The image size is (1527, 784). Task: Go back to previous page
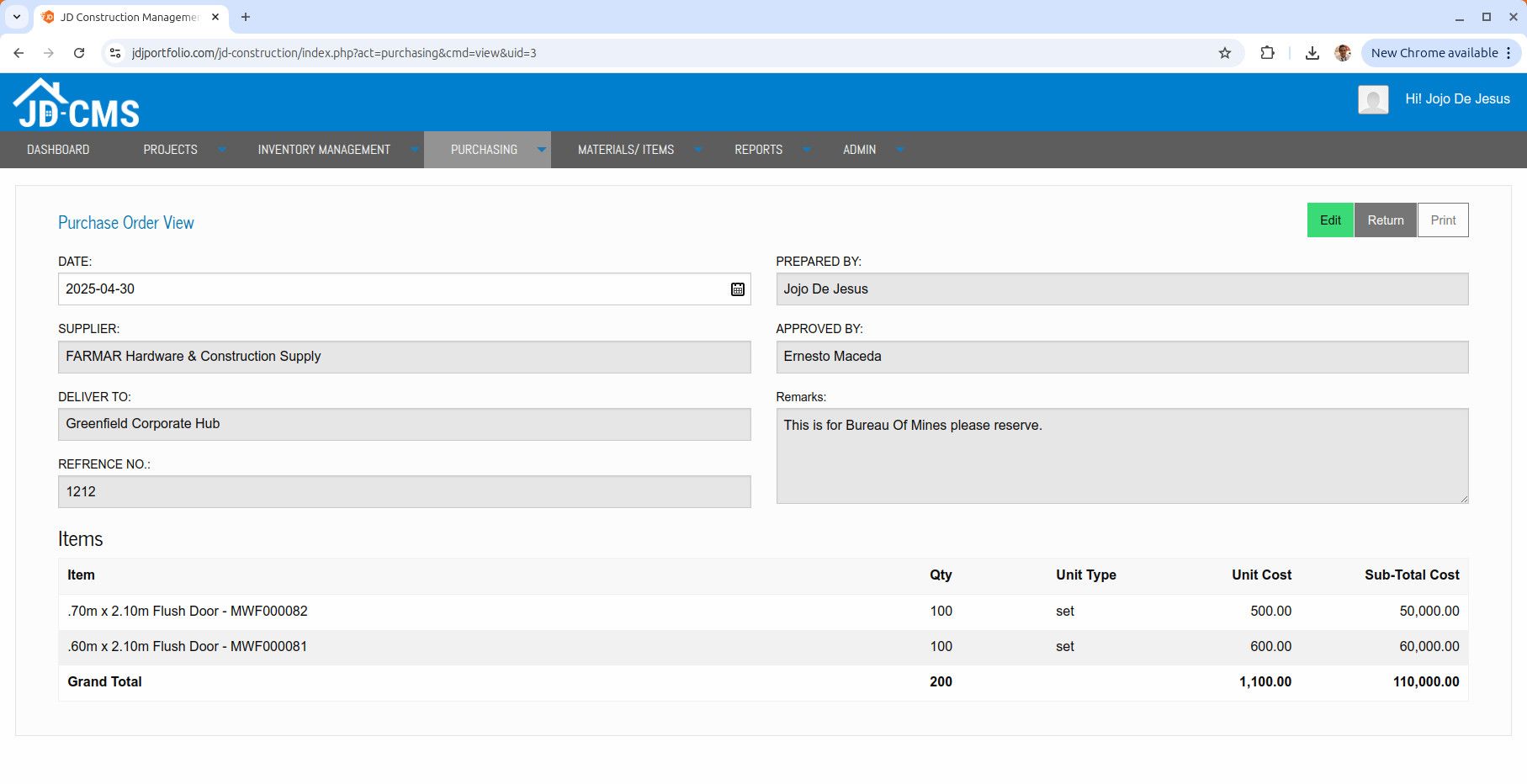(x=19, y=53)
